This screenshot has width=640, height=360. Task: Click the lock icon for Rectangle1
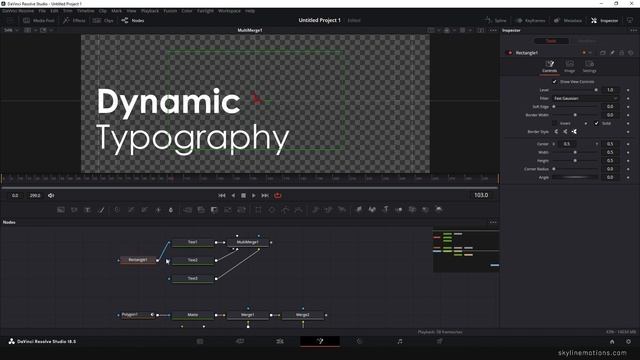click(x=622, y=53)
